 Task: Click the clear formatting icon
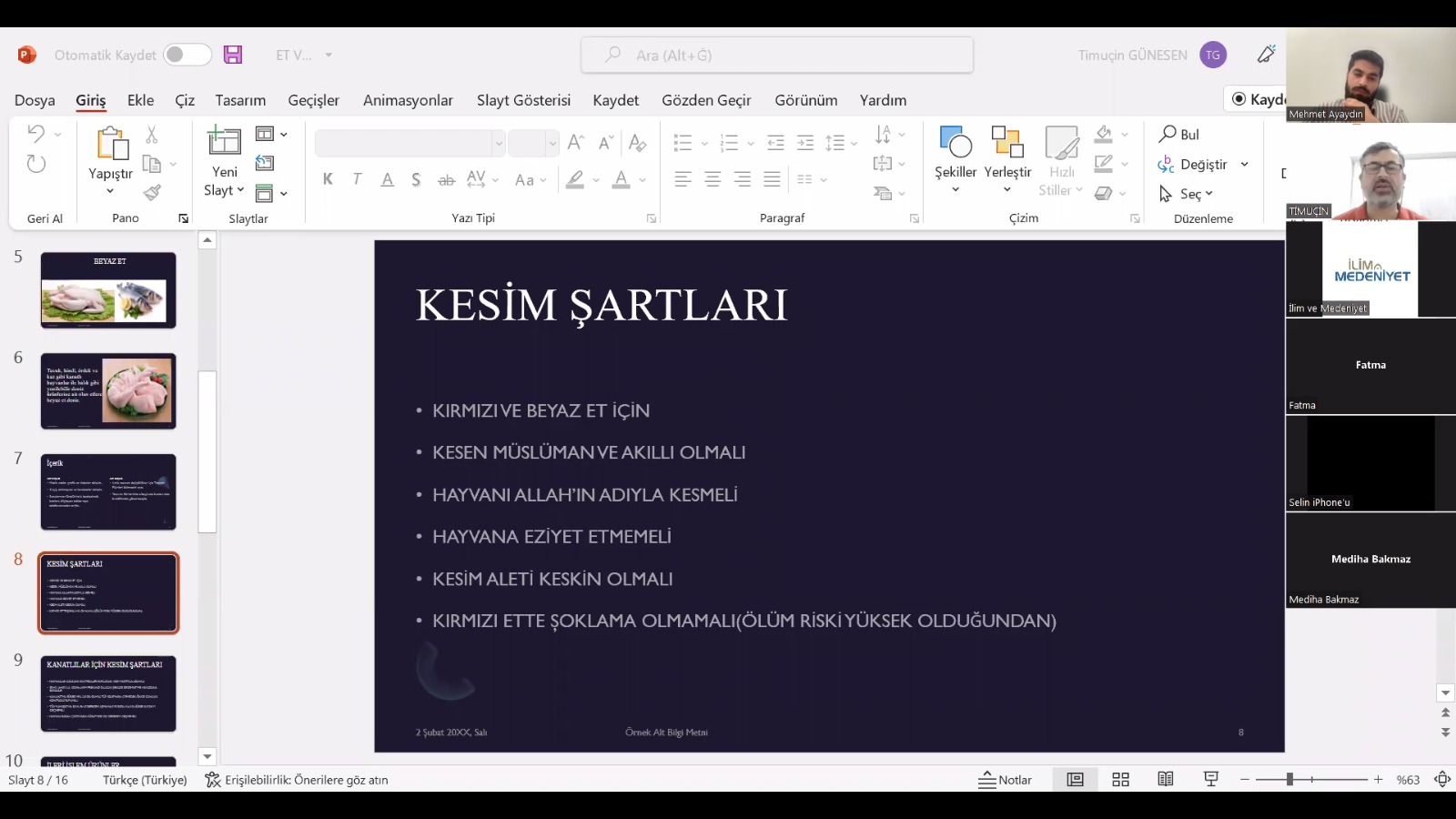(637, 143)
